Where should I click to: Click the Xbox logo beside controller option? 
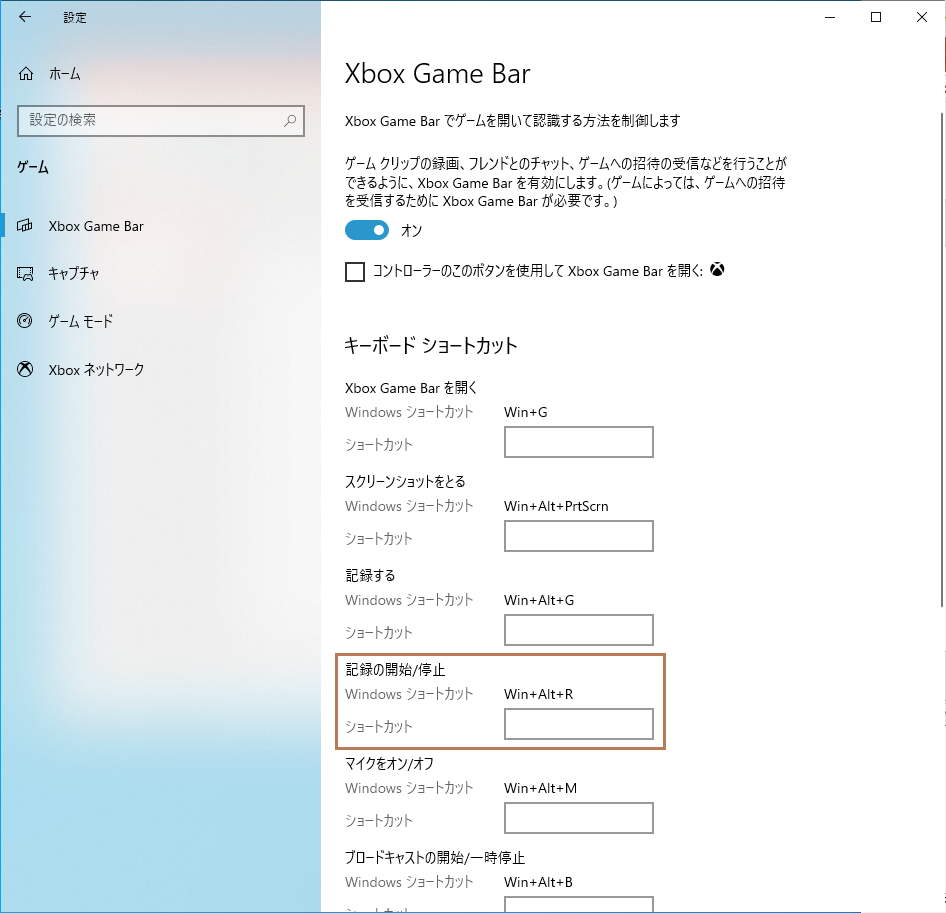[x=717, y=270]
